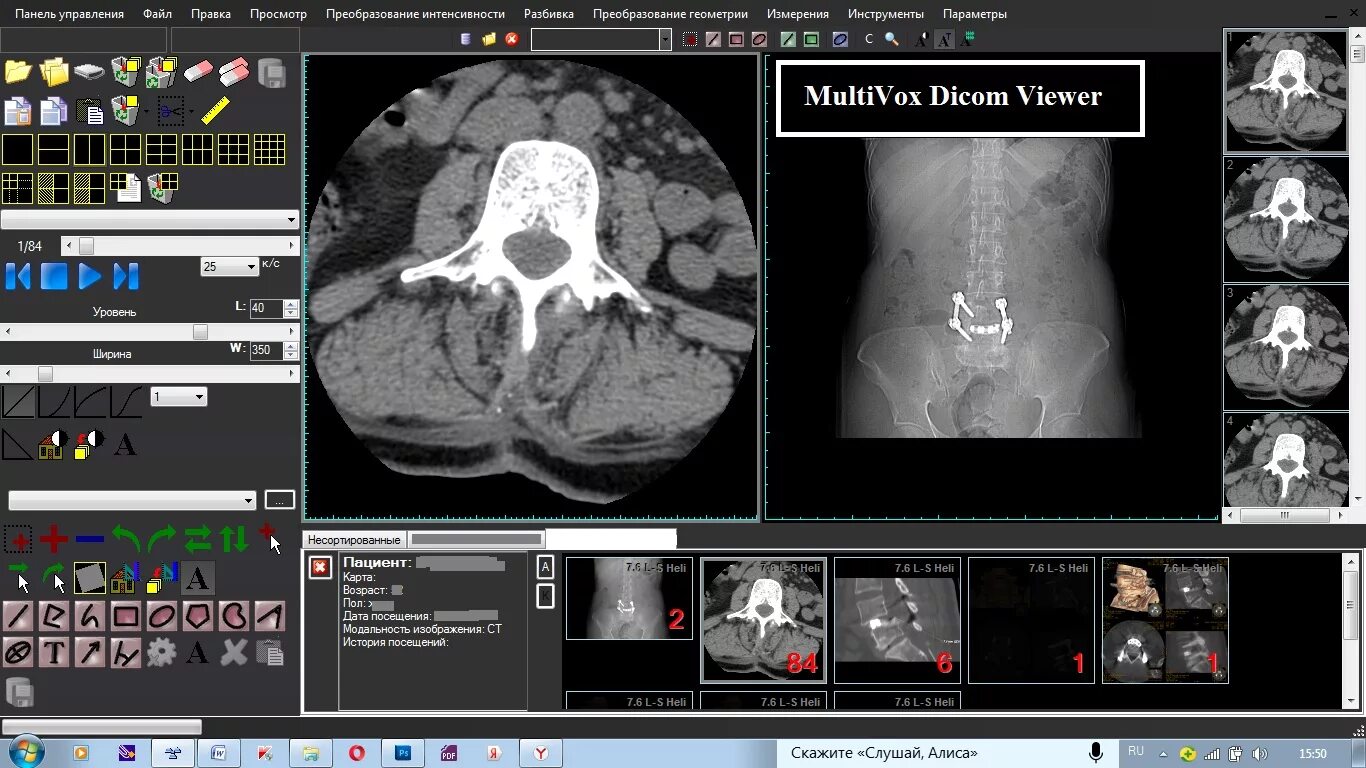This screenshot has width=1366, height=768.
Task: Click the frame position slider handle
Action: (86, 246)
